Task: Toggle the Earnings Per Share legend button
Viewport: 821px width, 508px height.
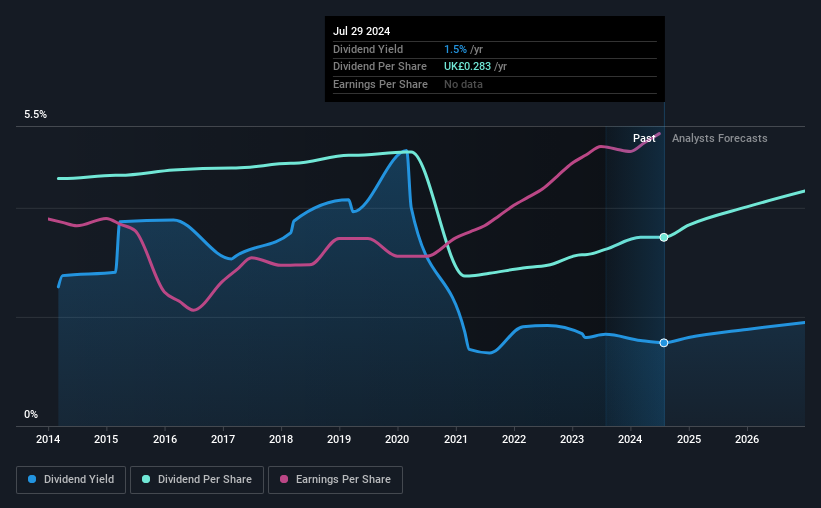Action: point(335,480)
